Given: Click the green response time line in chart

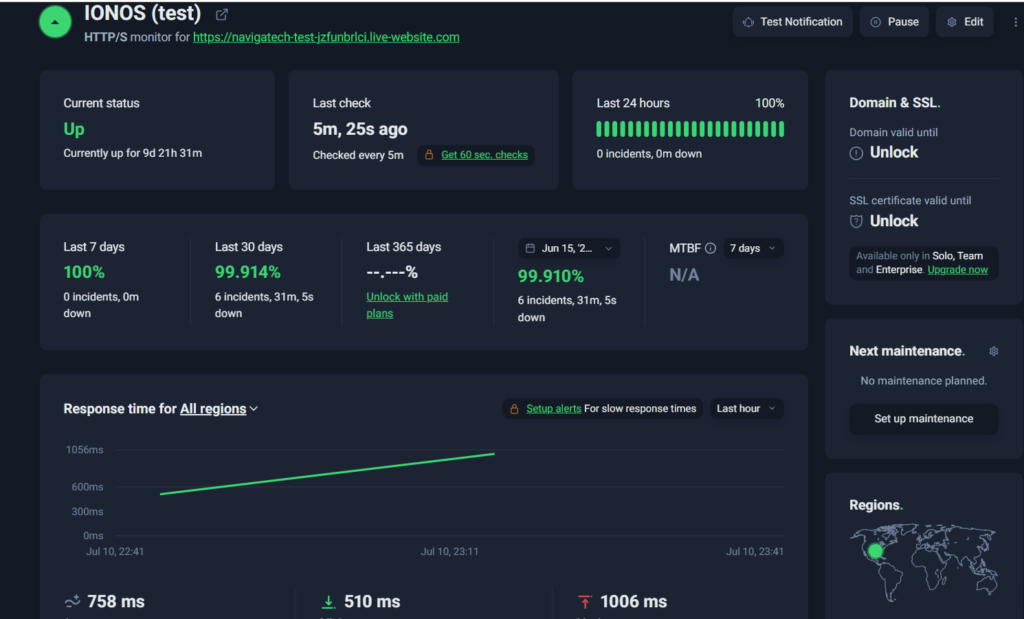Looking at the screenshot, I should click(327, 473).
